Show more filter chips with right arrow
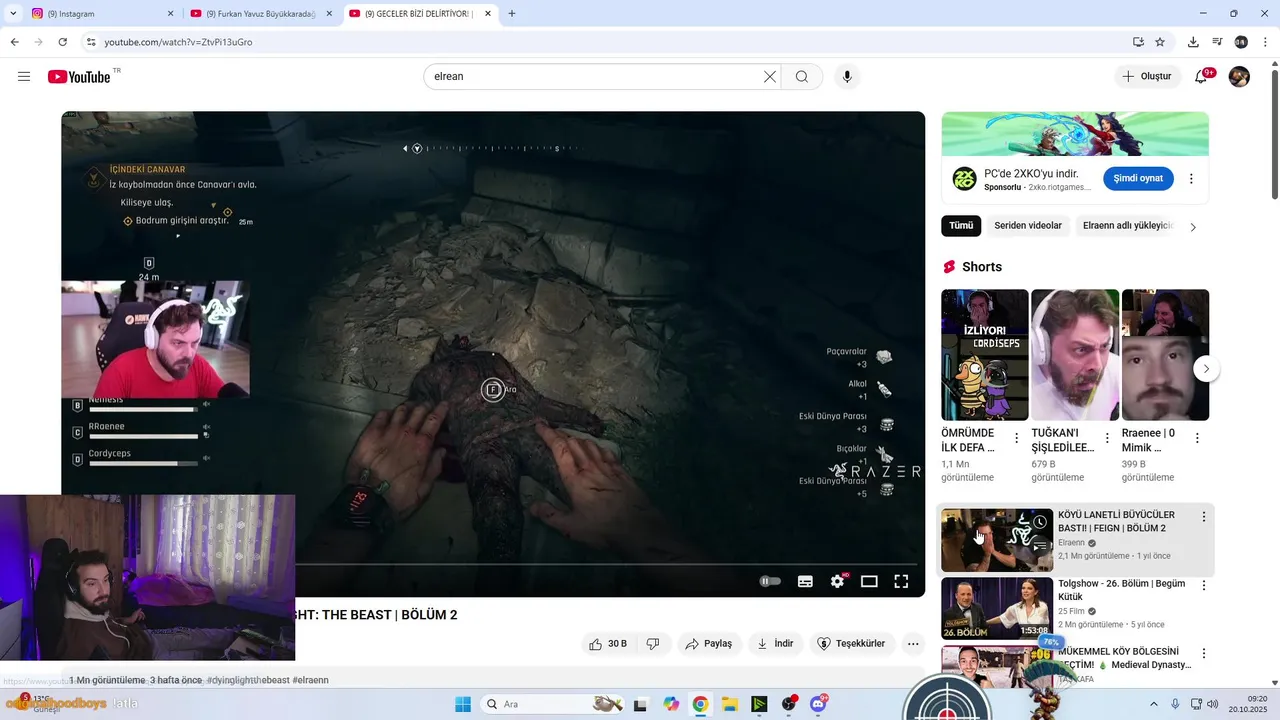 coord(1193,227)
